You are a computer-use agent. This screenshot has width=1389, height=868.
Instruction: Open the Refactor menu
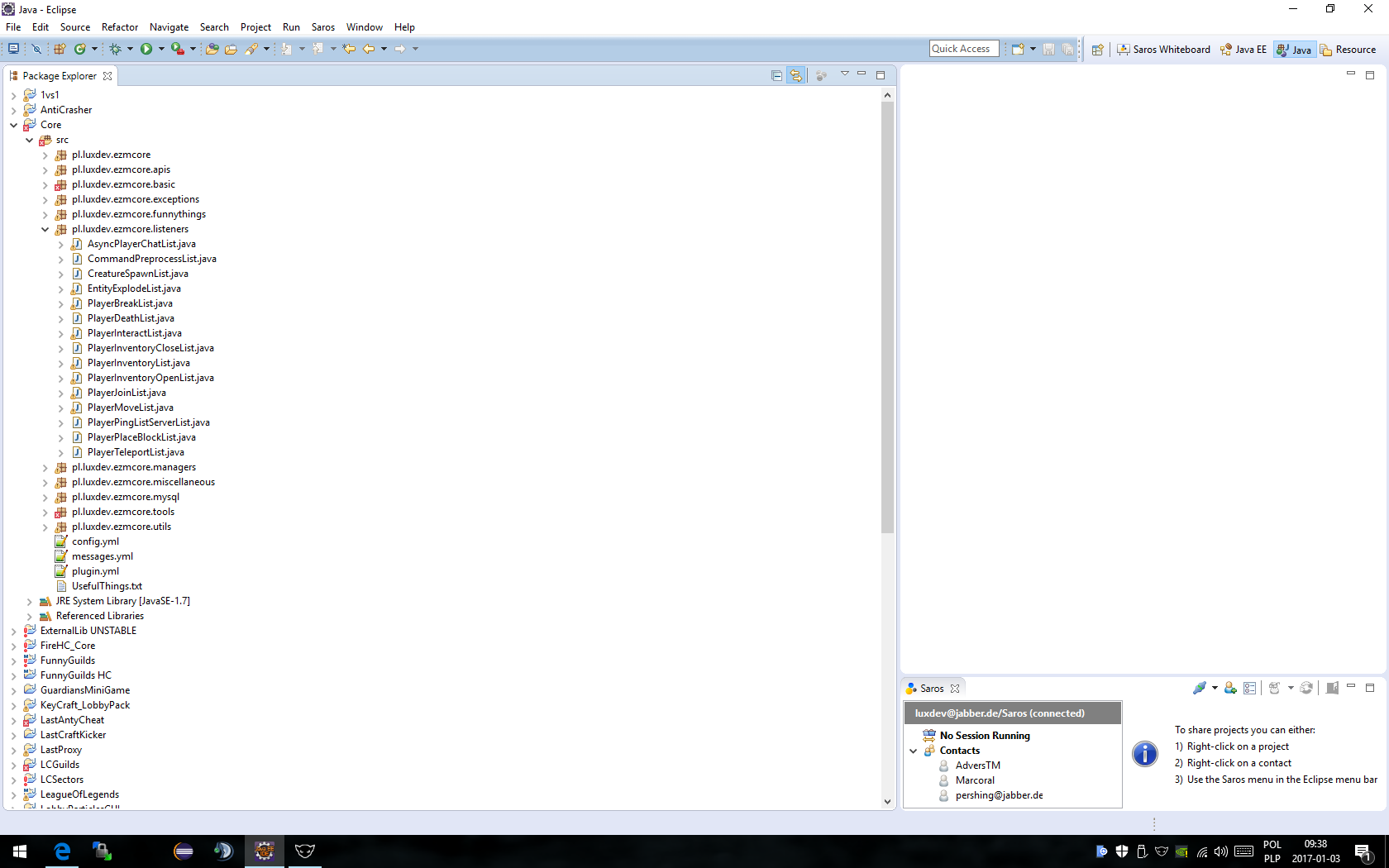[x=120, y=27]
